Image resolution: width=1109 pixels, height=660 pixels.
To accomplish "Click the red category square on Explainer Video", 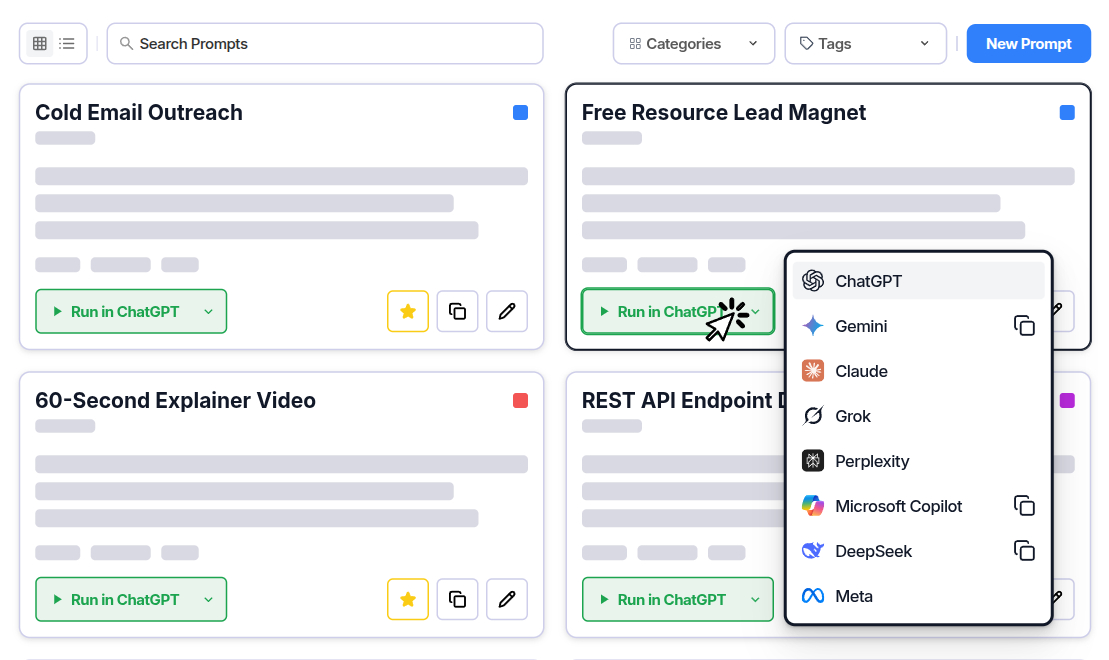I will [x=520, y=400].
